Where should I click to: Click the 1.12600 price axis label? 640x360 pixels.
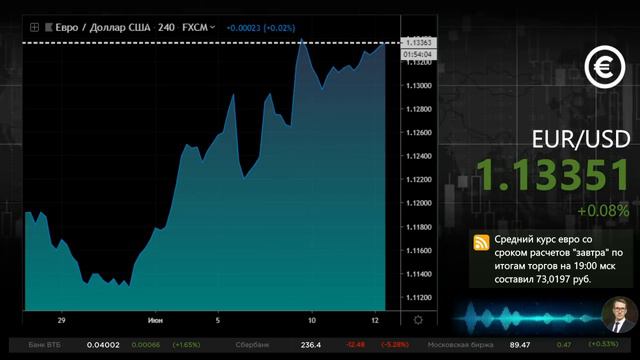(419, 133)
